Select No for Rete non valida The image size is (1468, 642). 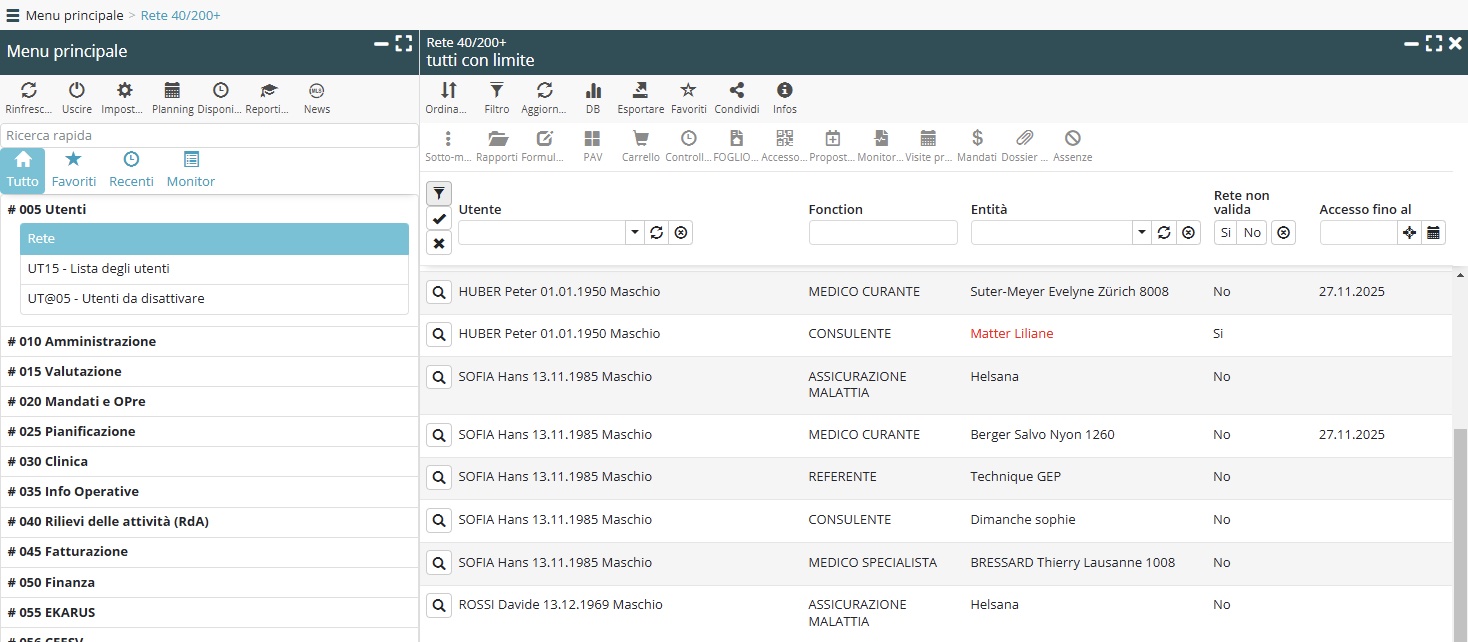(x=1252, y=232)
